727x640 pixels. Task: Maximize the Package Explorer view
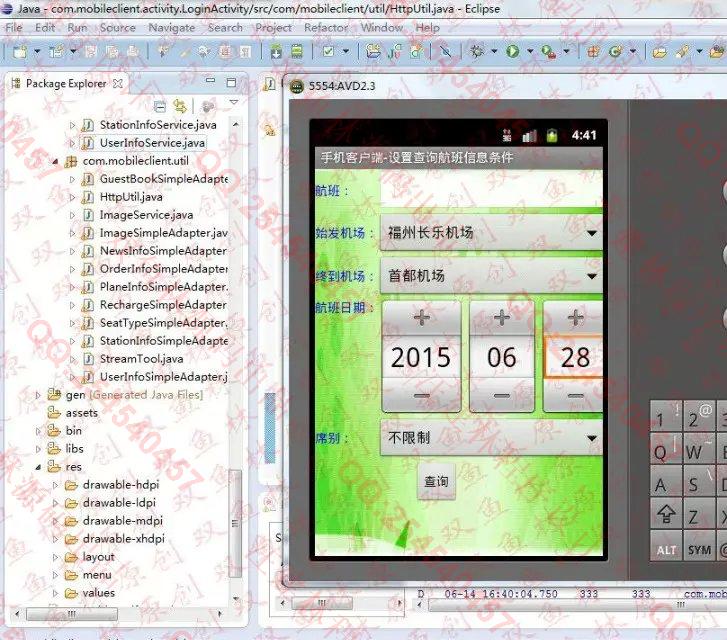click(x=231, y=83)
